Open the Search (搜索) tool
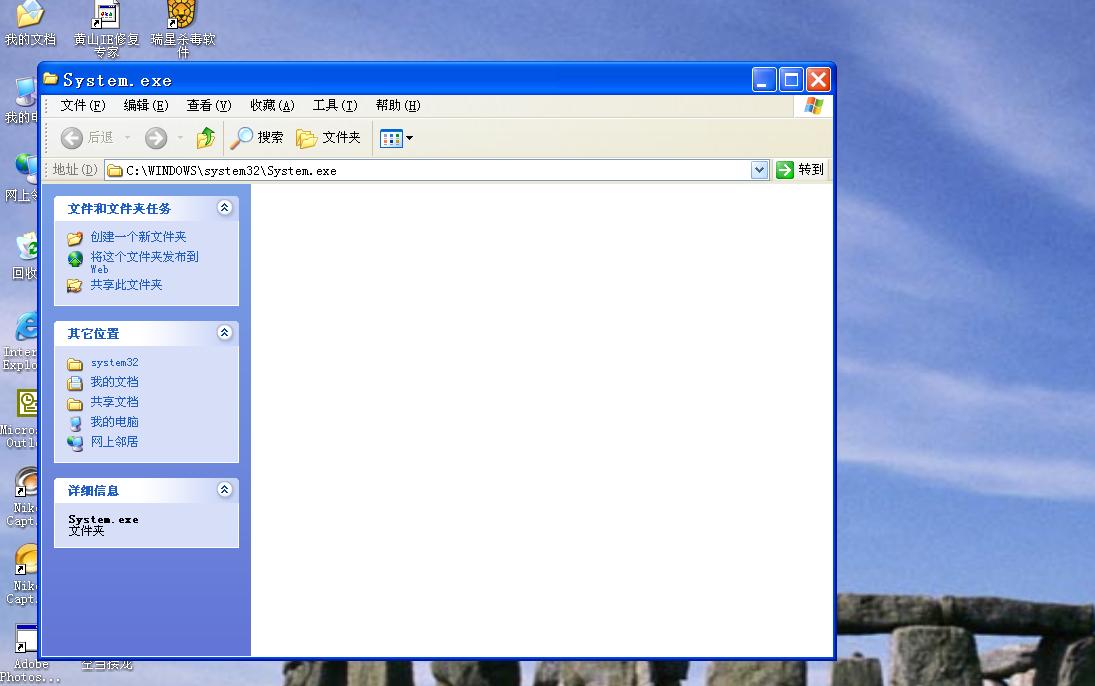This screenshot has height=686, width=1095. click(256, 138)
